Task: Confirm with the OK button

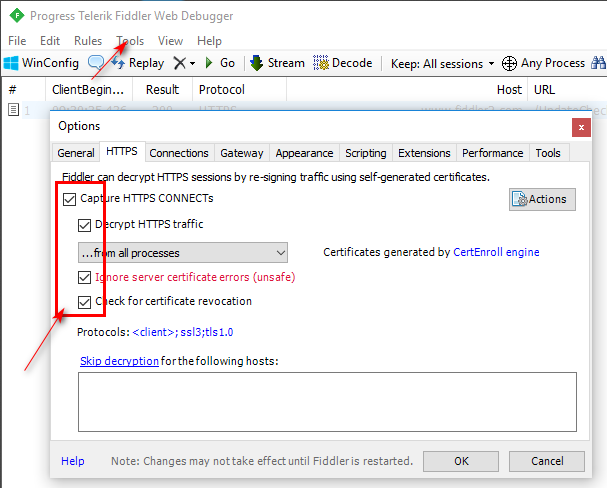Action: pos(461,461)
